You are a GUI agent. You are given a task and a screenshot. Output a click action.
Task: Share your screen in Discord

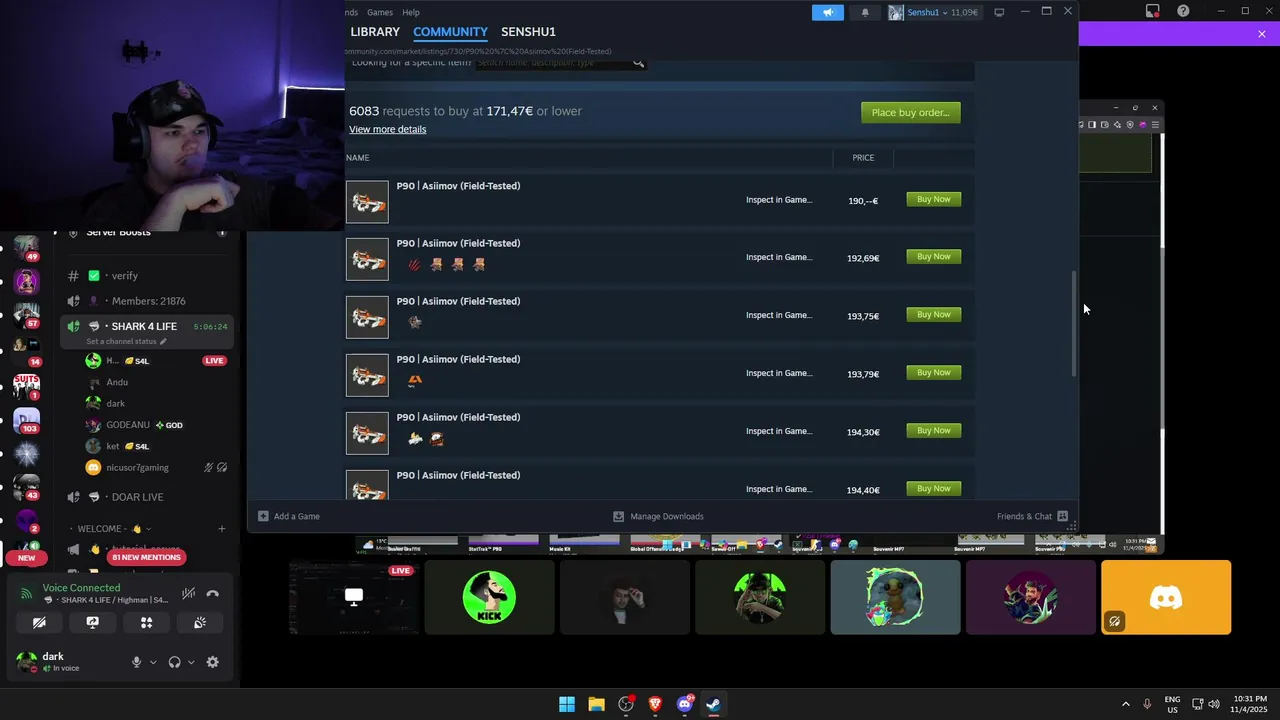(x=93, y=622)
